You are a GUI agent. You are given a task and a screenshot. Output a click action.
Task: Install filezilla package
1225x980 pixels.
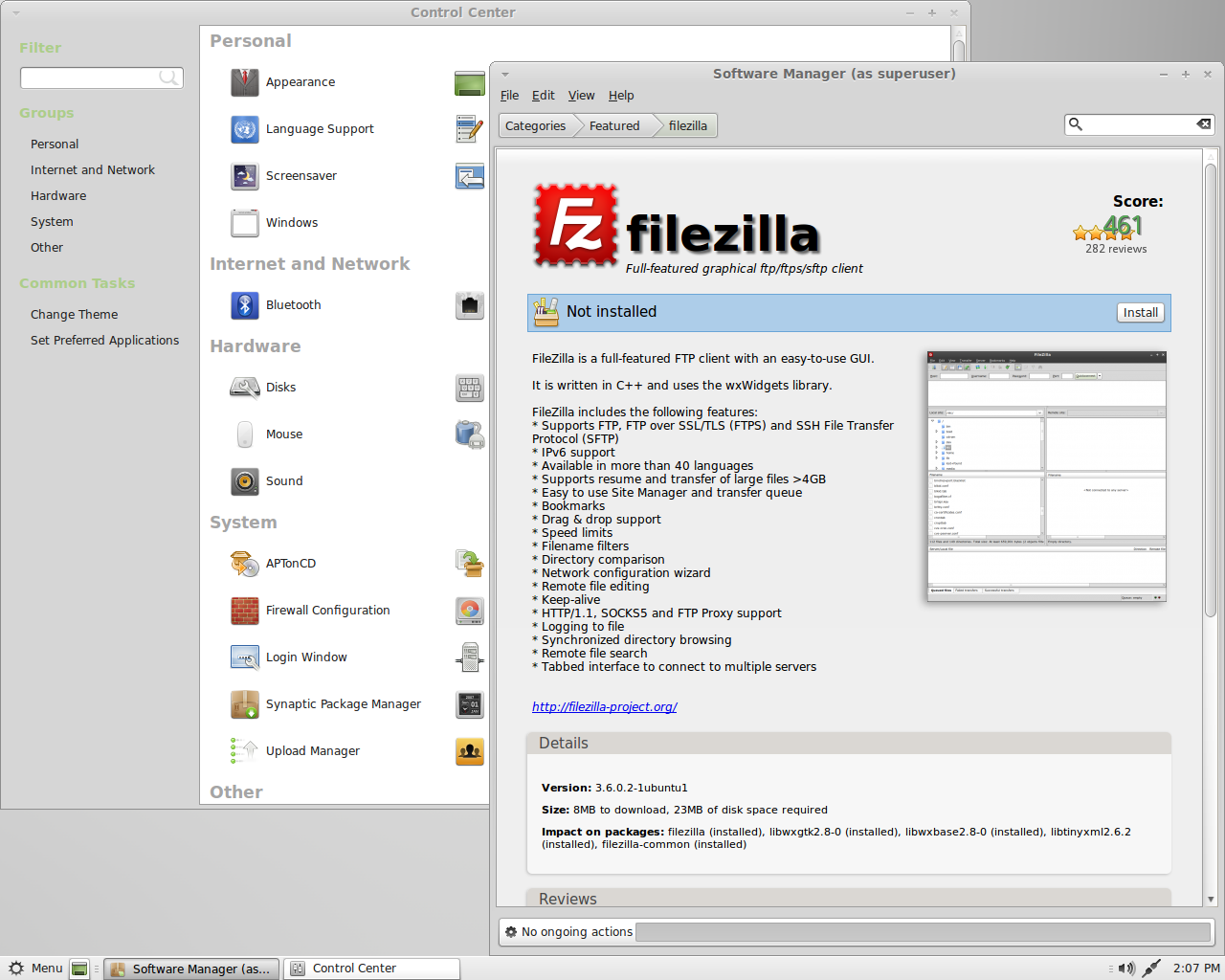1140,313
